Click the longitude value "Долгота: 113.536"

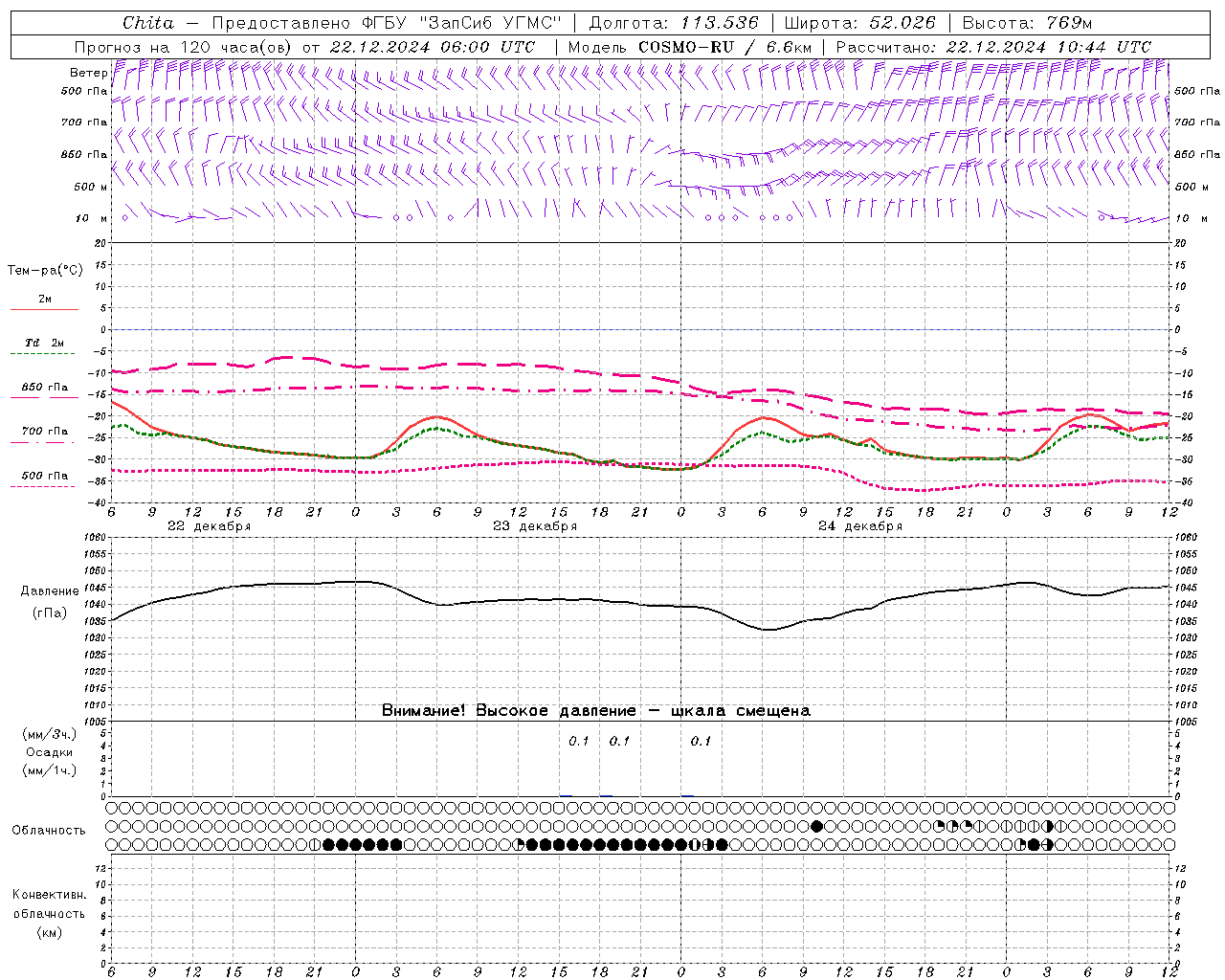coord(674,23)
